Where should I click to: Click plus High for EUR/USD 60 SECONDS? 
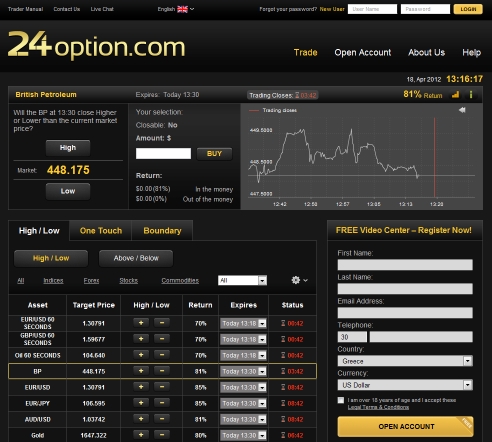(141, 323)
